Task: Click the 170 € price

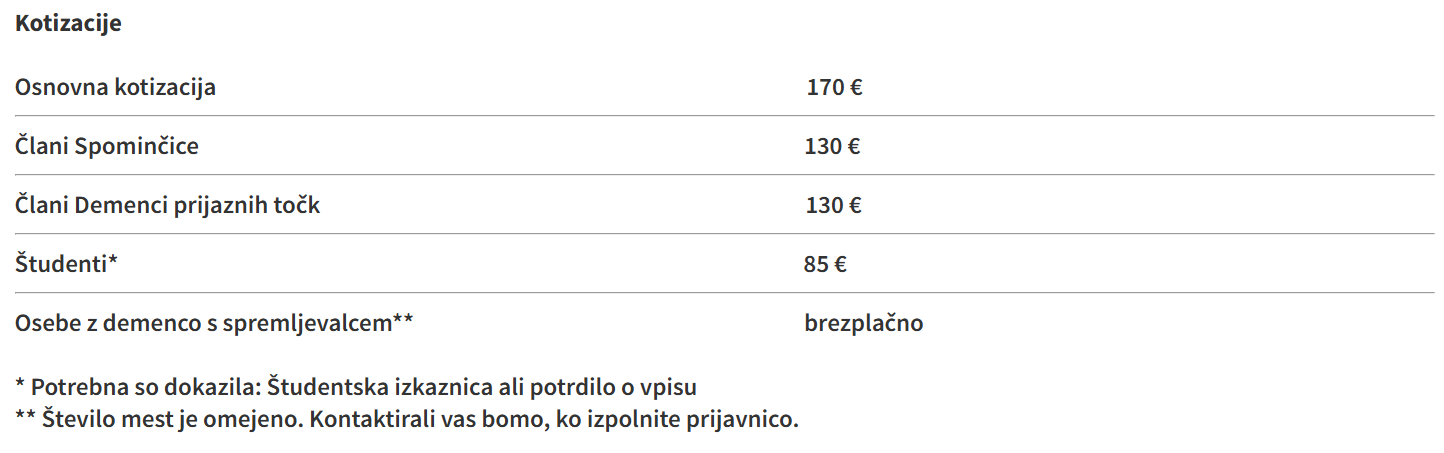Action: pyautogui.click(x=834, y=87)
